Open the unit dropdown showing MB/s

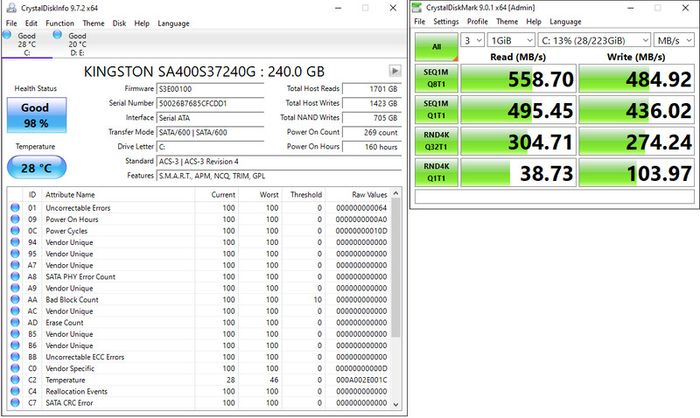pyautogui.click(x=674, y=40)
